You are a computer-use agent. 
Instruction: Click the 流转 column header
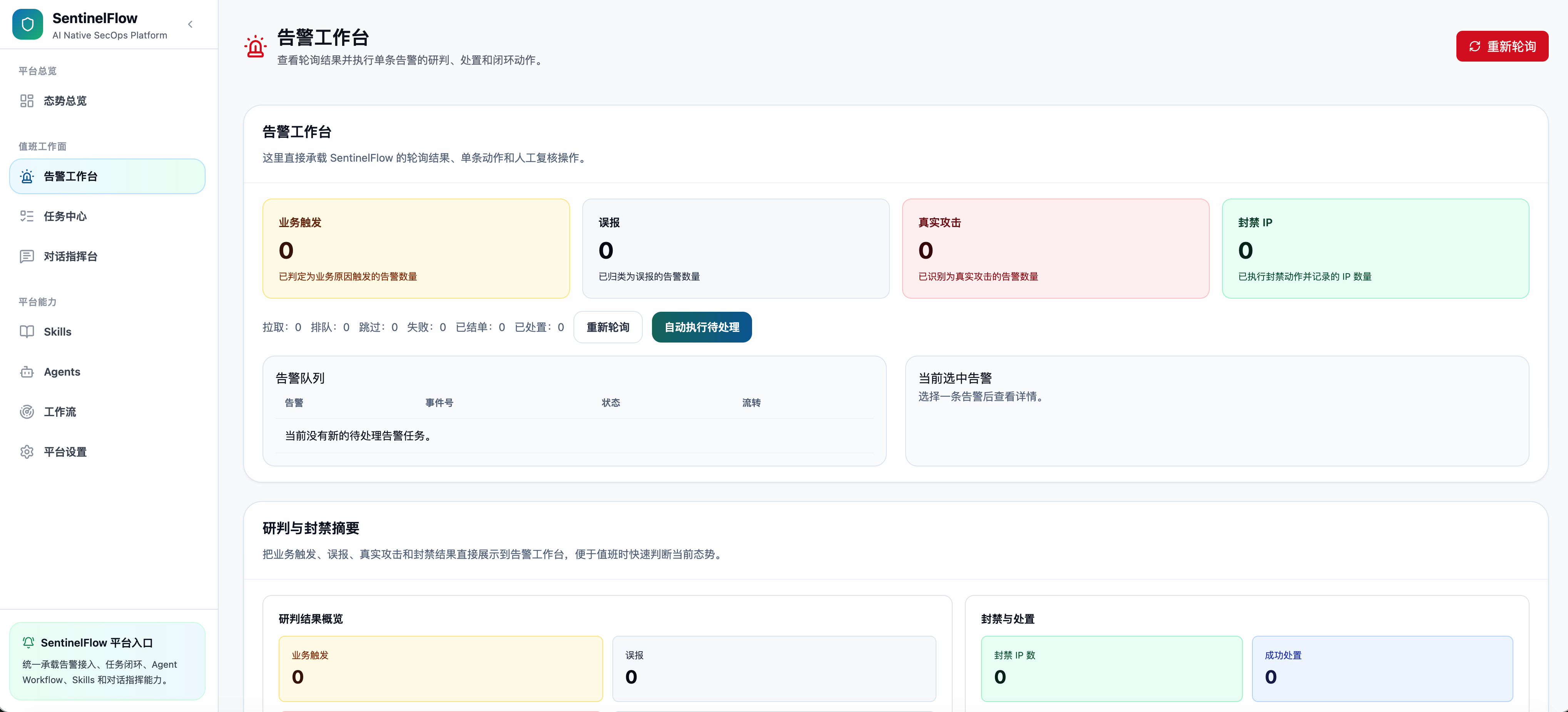(752, 403)
